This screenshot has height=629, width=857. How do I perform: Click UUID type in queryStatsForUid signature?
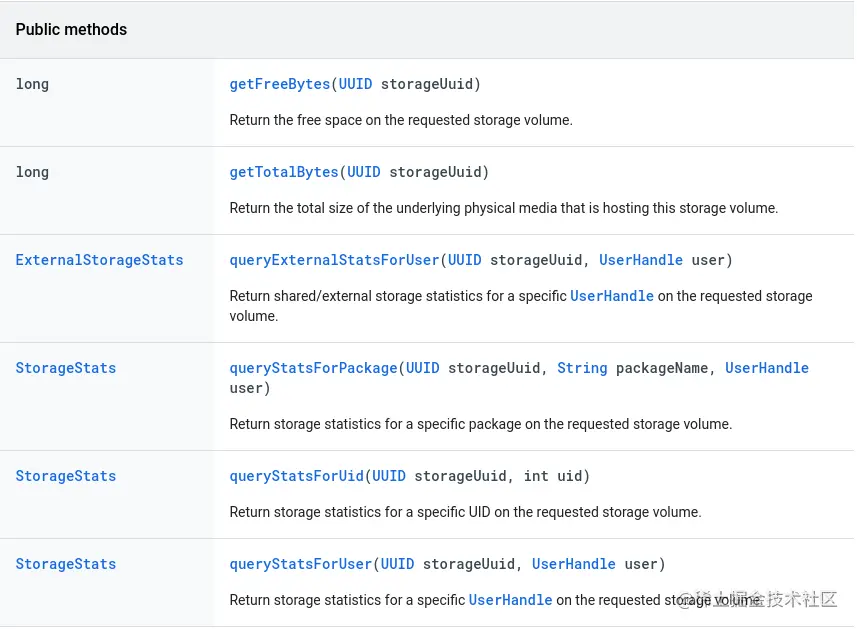389,476
